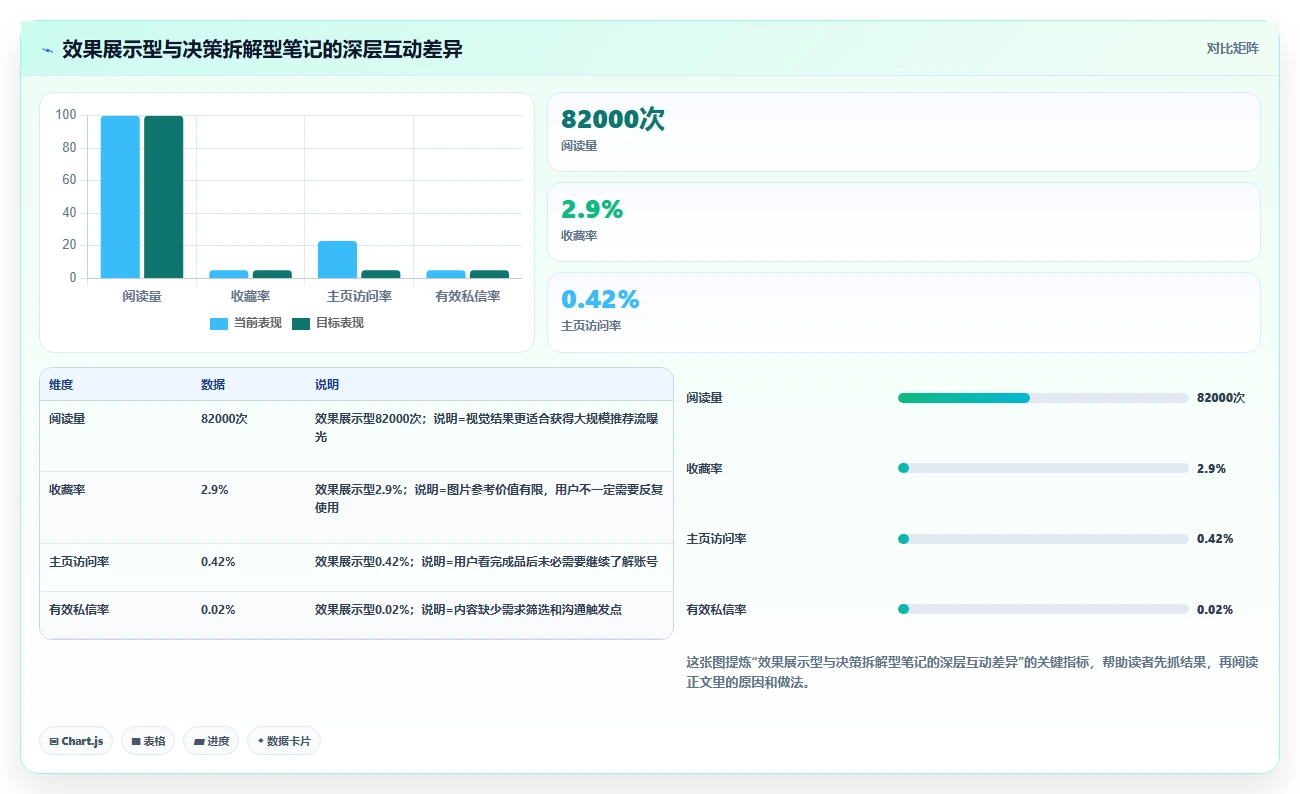
Task: Open the 0.42% 主页访问率 data card
Action: [904, 312]
